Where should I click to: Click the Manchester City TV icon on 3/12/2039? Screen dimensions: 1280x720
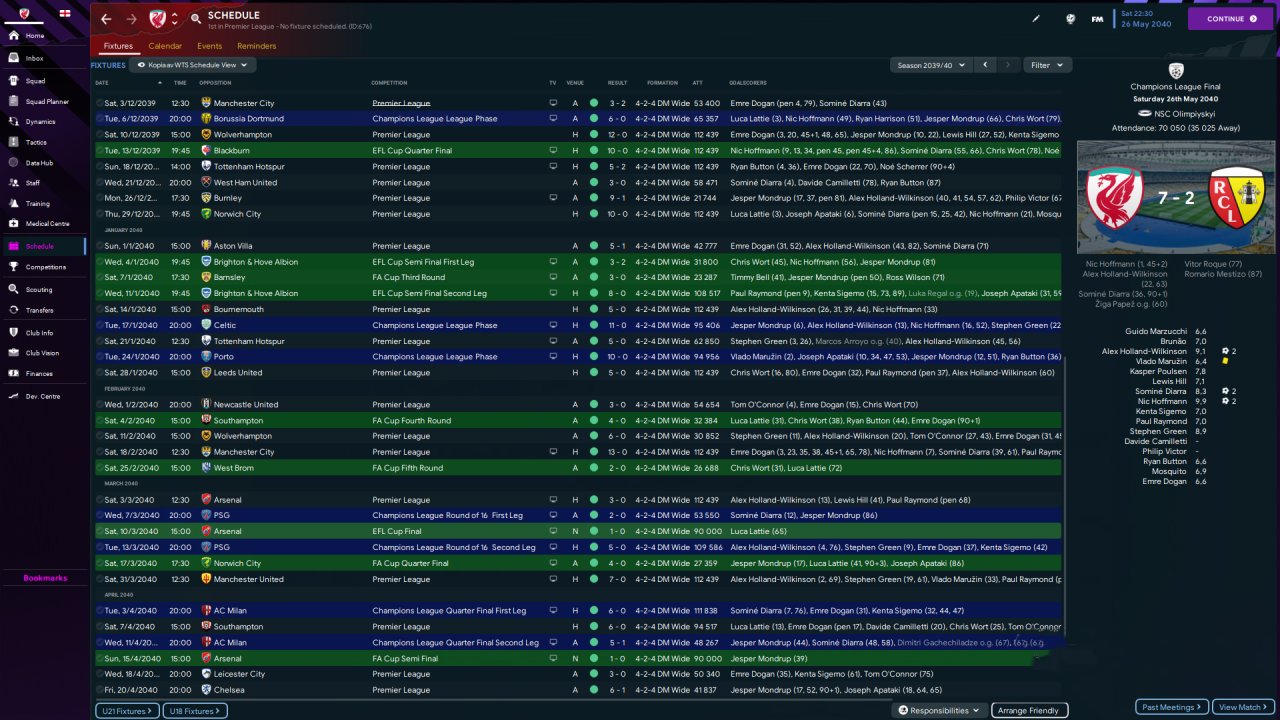(553, 103)
